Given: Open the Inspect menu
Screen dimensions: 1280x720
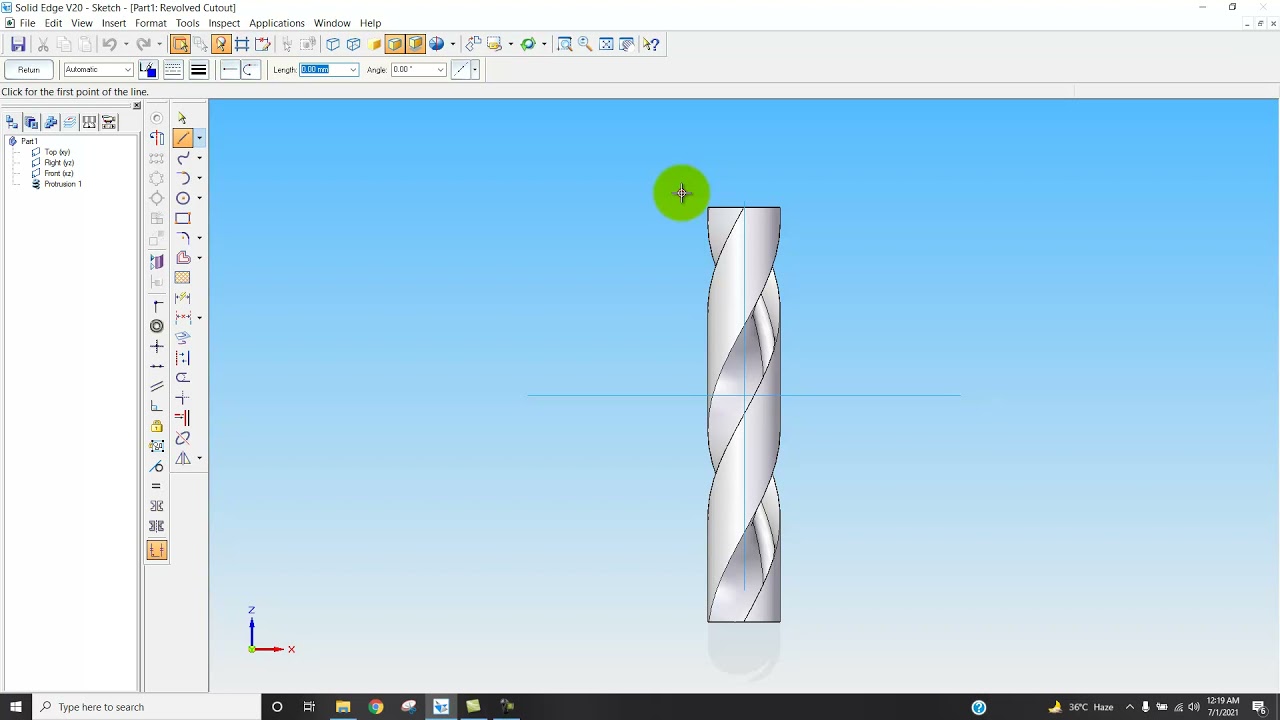Looking at the screenshot, I should pyautogui.click(x=224, y=23).
